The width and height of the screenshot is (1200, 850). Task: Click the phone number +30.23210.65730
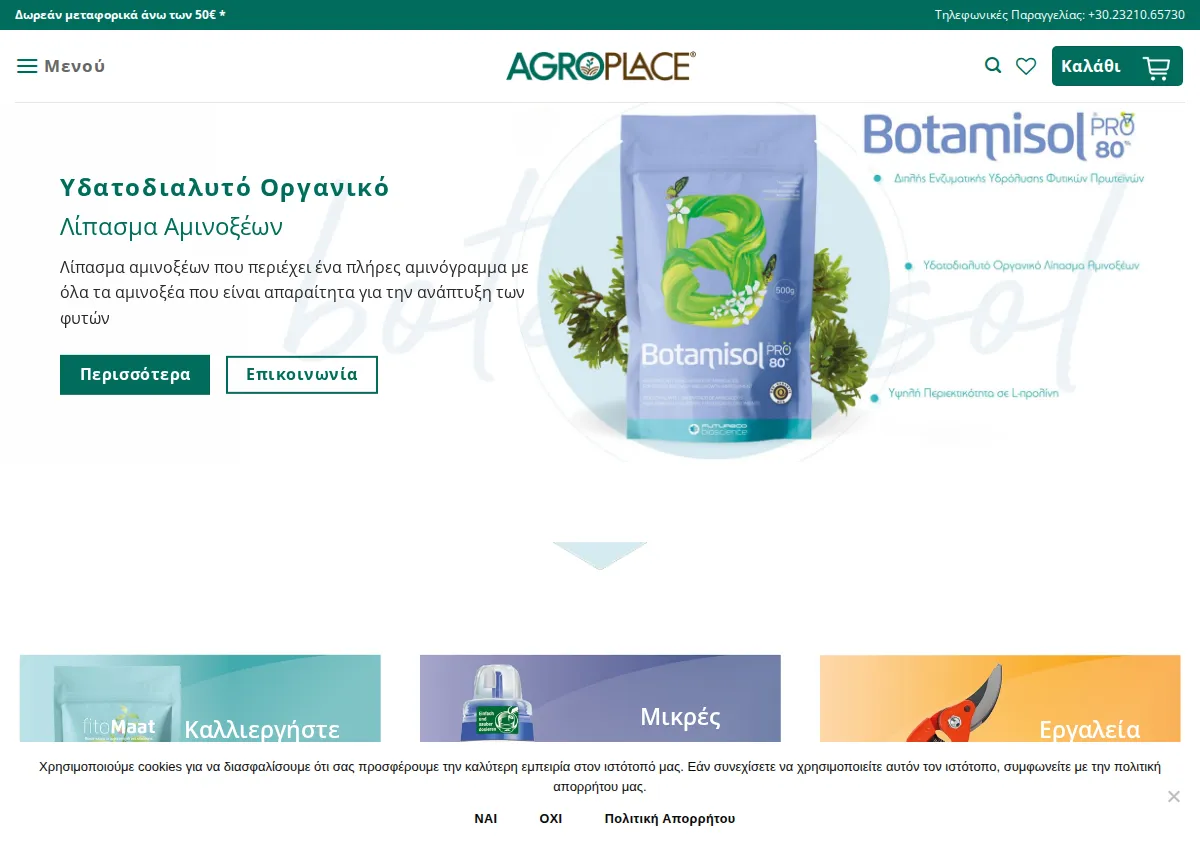1136,15
